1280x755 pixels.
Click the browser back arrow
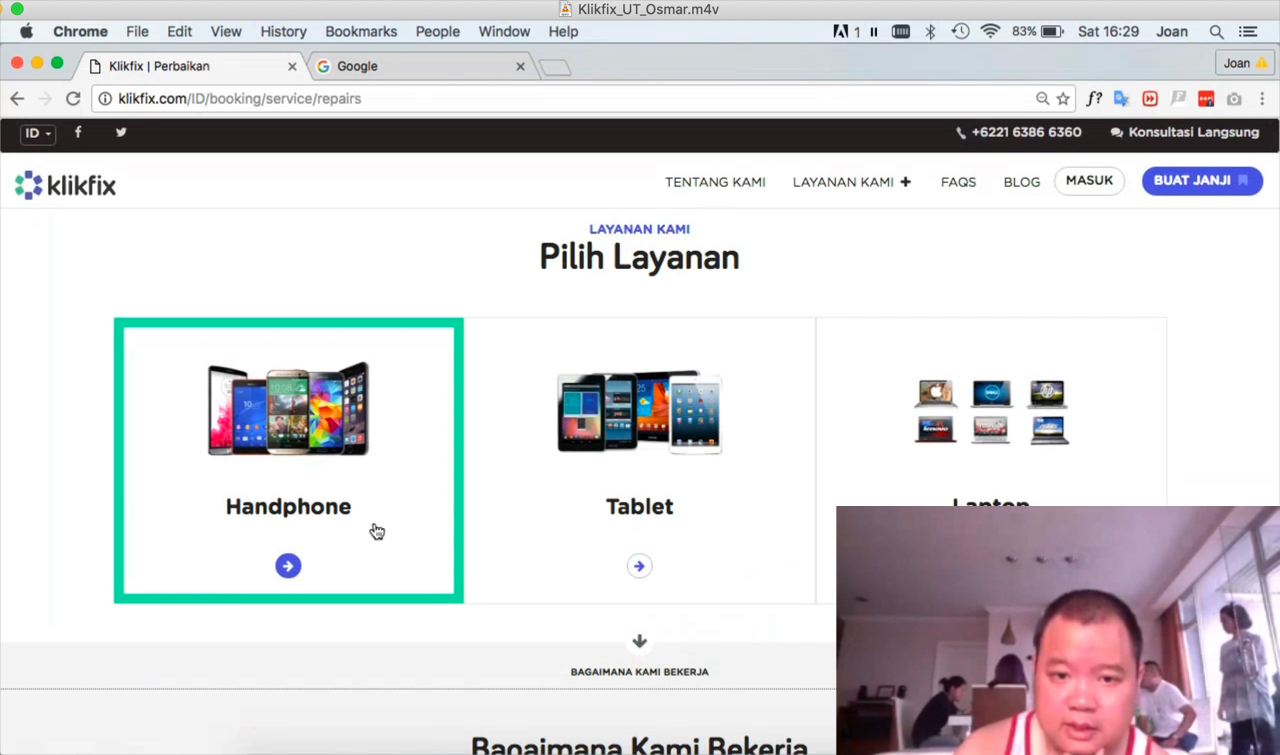click(17, 99)
